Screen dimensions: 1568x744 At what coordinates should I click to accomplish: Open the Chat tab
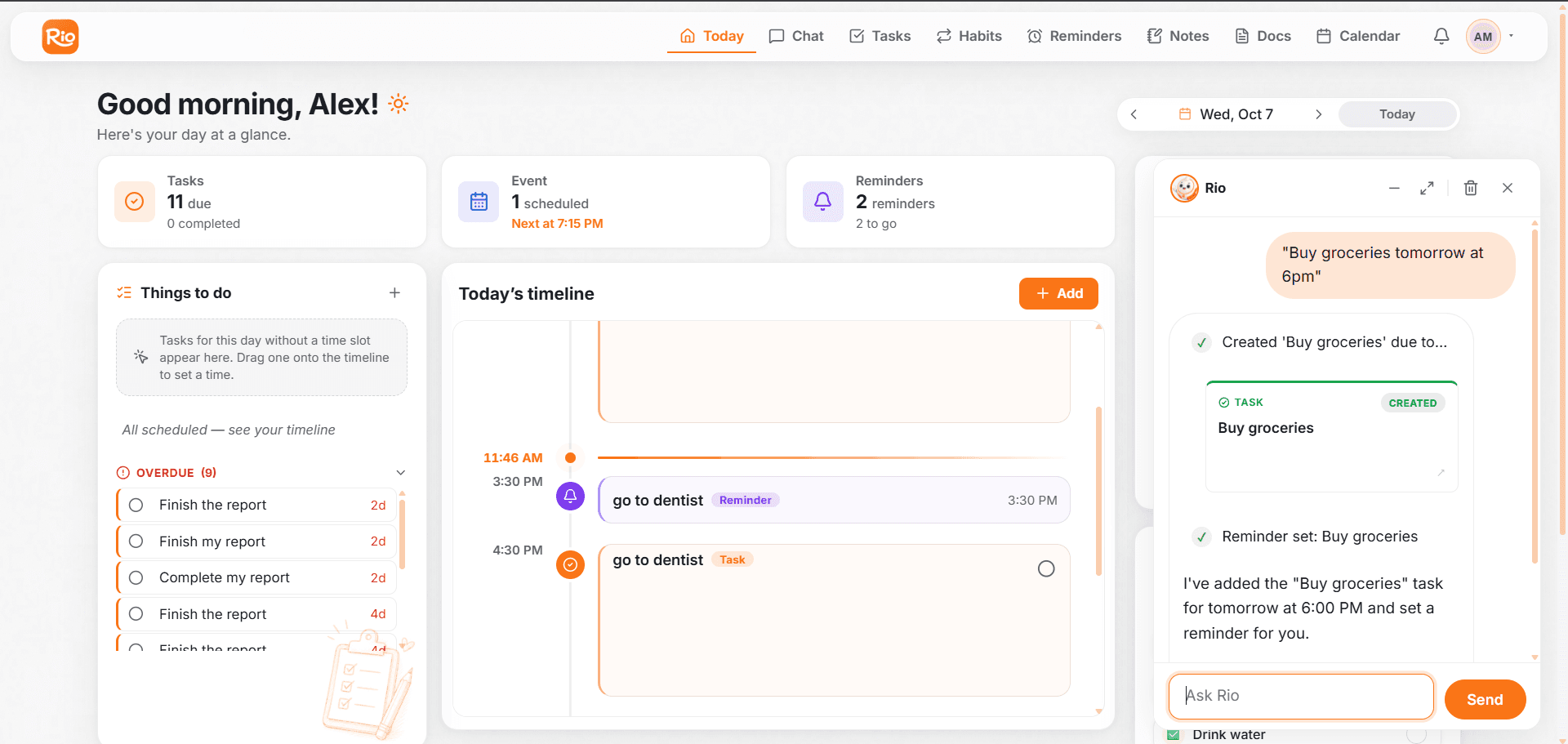[796, 36]
